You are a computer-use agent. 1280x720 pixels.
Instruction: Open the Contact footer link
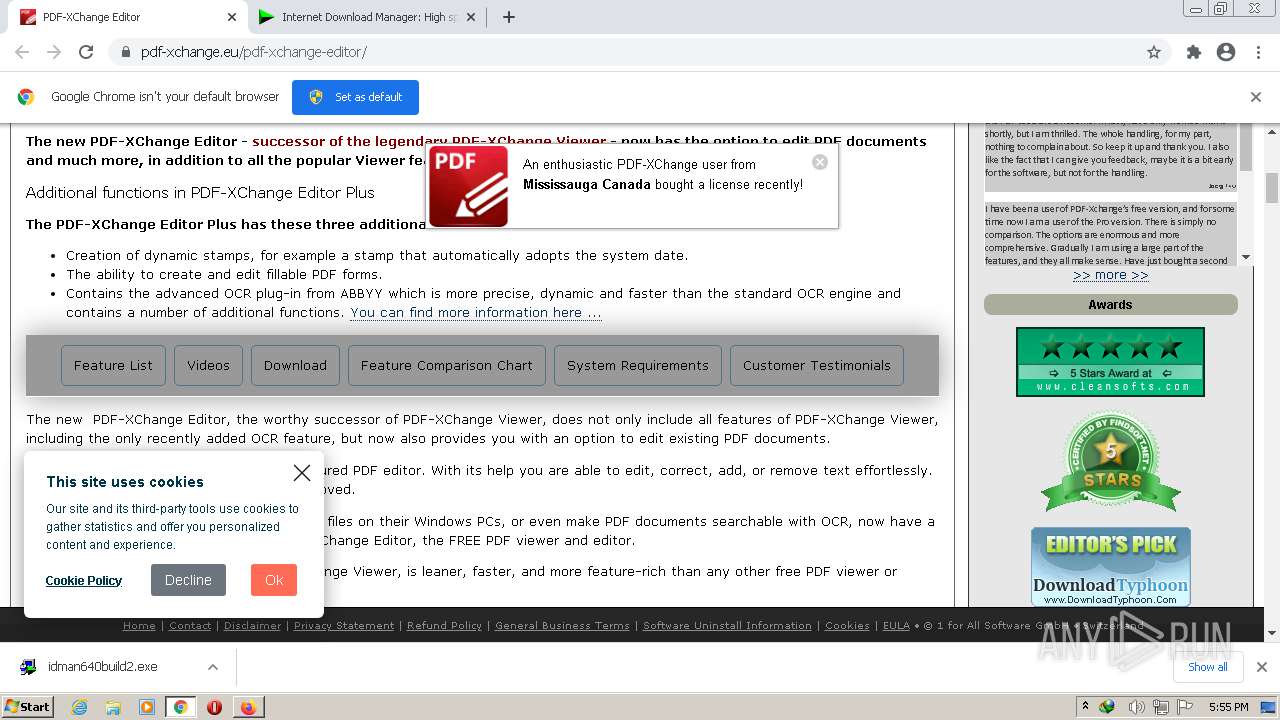[190, 626]
